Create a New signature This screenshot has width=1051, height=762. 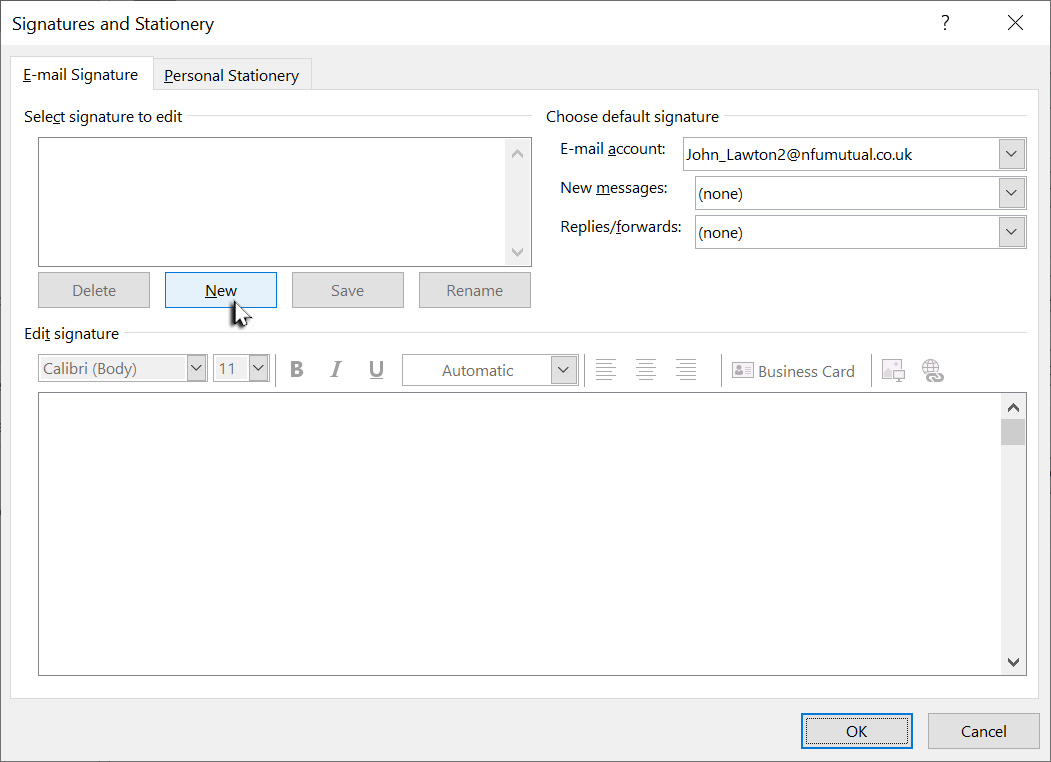click(x=220, y=289)
